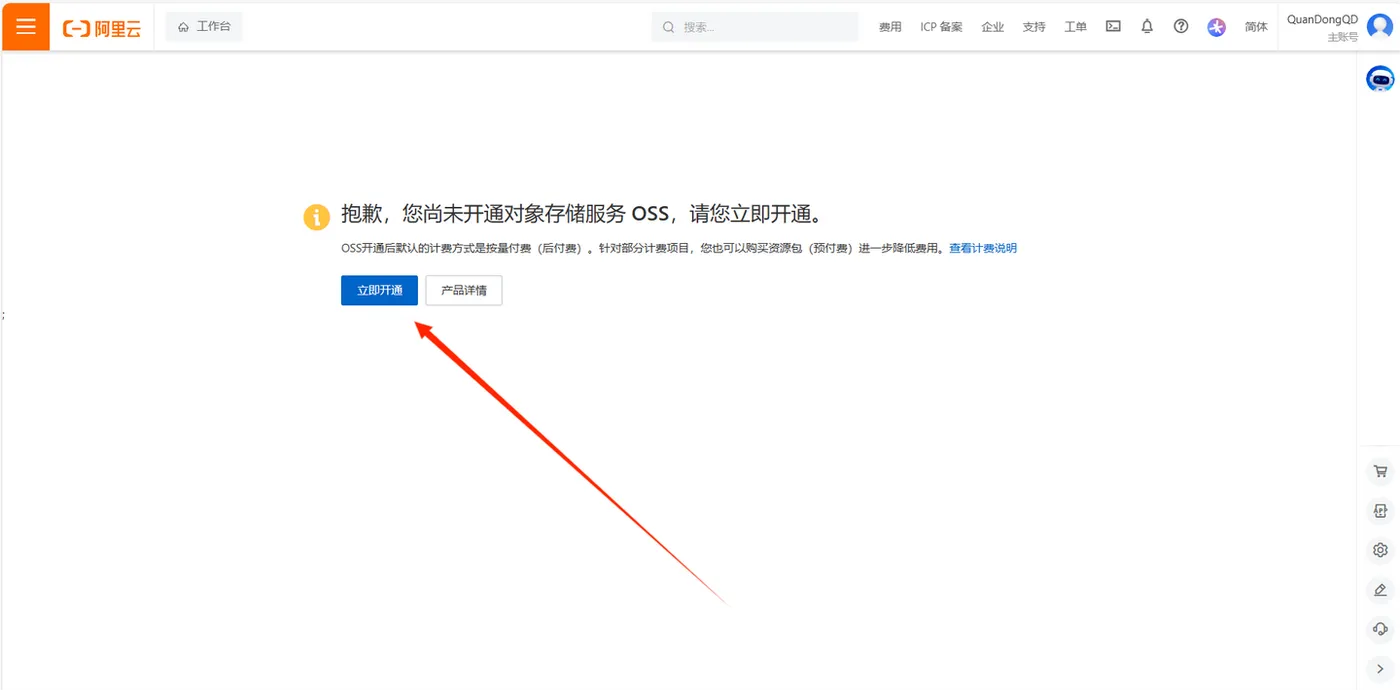Open the notifications bell
Image resolution: width=1400 pixels, height=690 pixels.
pos(1147,27)
